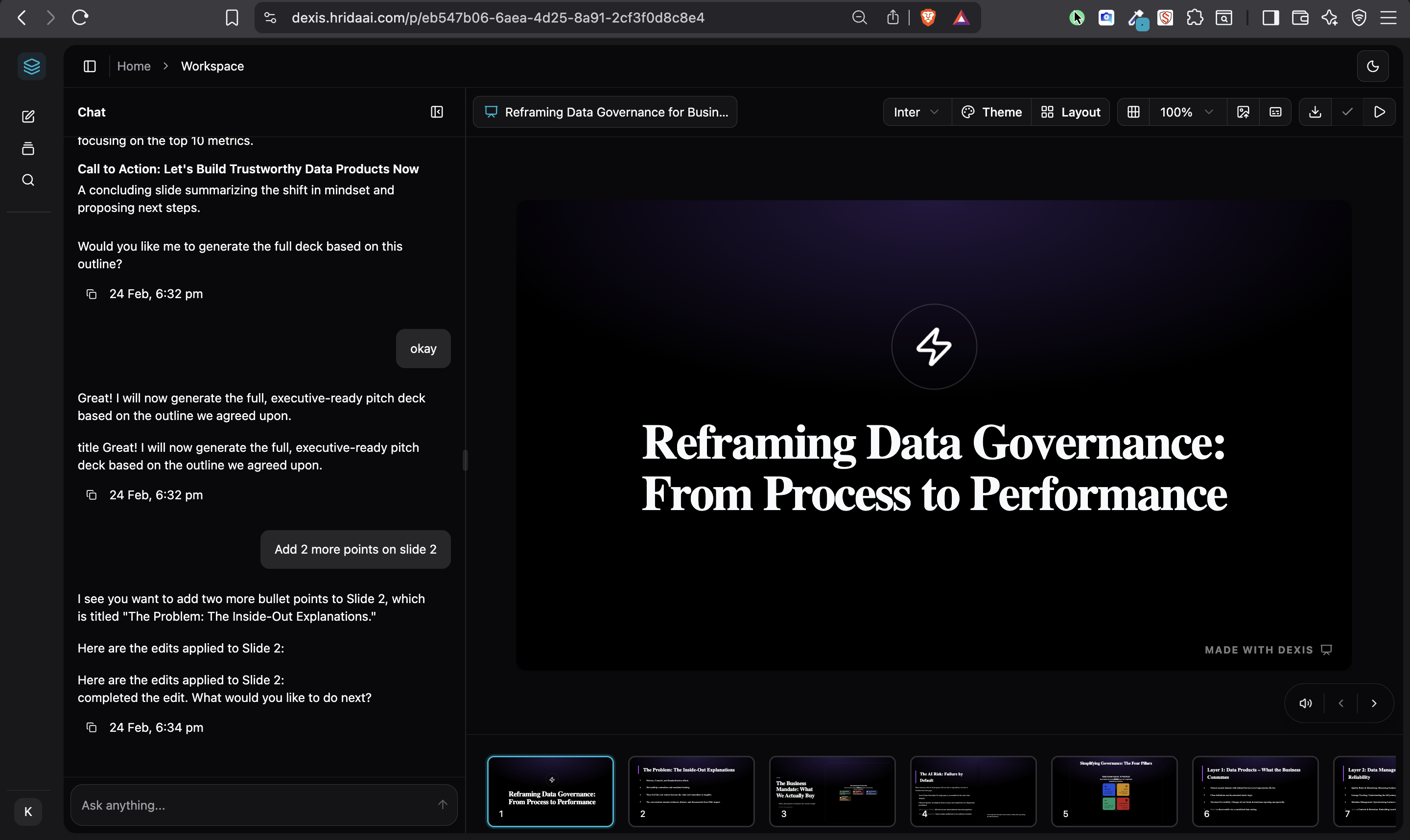Open the 100% zoom level dropdown
1410x840 pixels.
coord(1186,112)
